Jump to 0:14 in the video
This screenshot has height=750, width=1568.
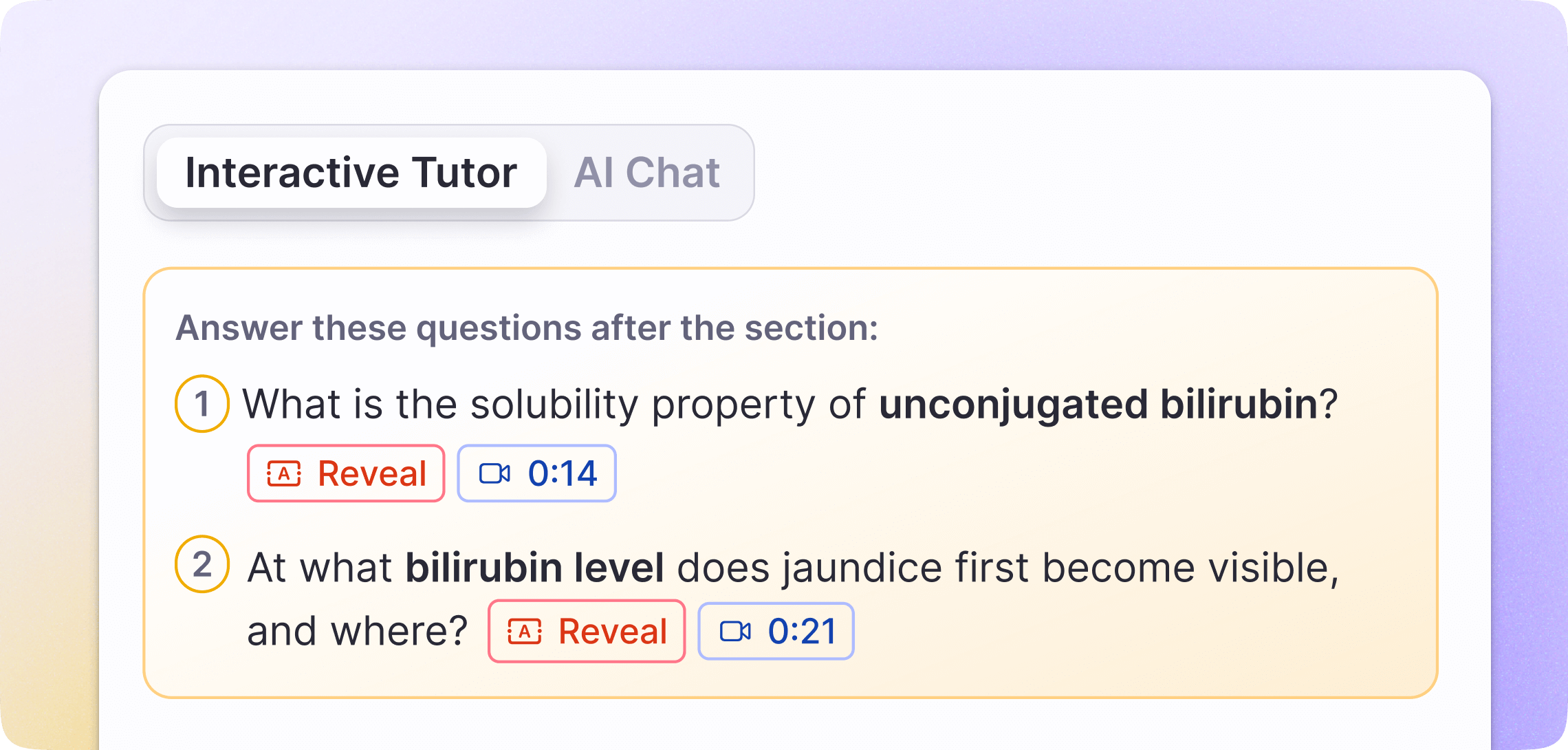click(x=536, y=473)
